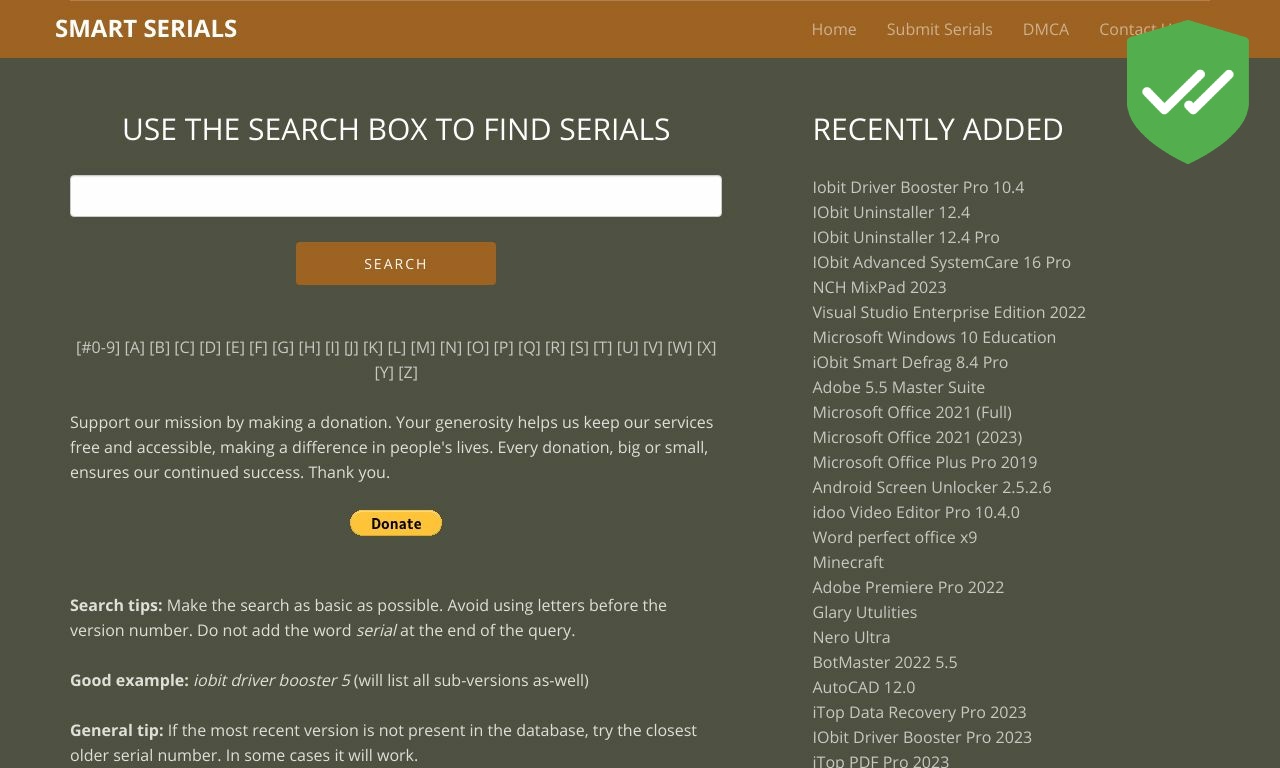The image size is (1280, 768).
Task: Open Microsoft Windows 10 Education serial
Action: pyautogui.click(x=934, y=337)
